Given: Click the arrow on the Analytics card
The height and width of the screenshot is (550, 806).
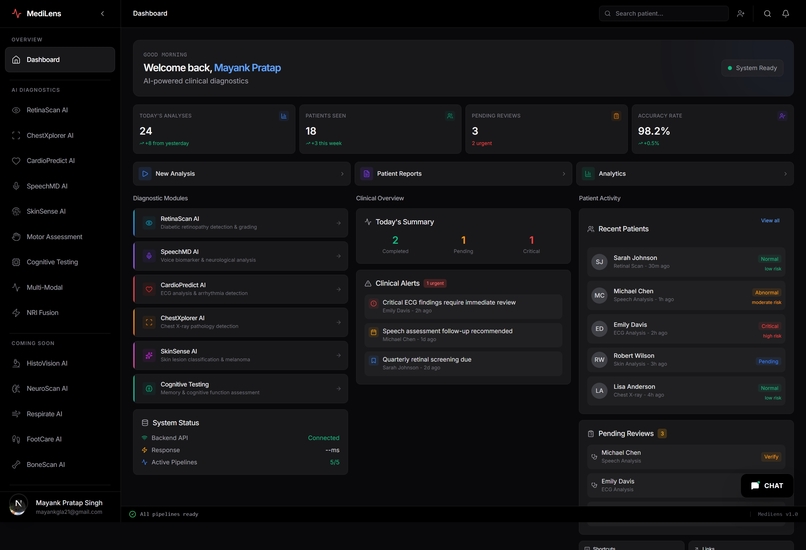Looking at the screenshot, I should [x=785, y=174].
